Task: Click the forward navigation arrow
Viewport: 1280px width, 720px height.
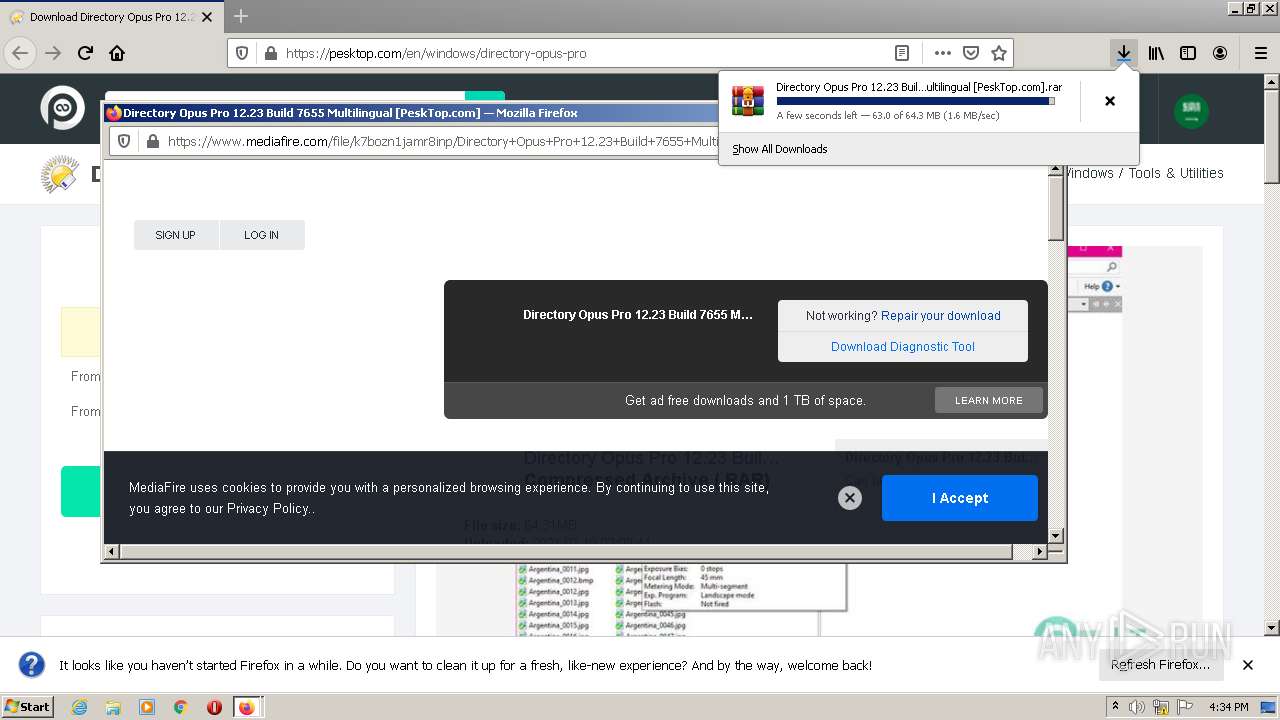Action: 53,53
